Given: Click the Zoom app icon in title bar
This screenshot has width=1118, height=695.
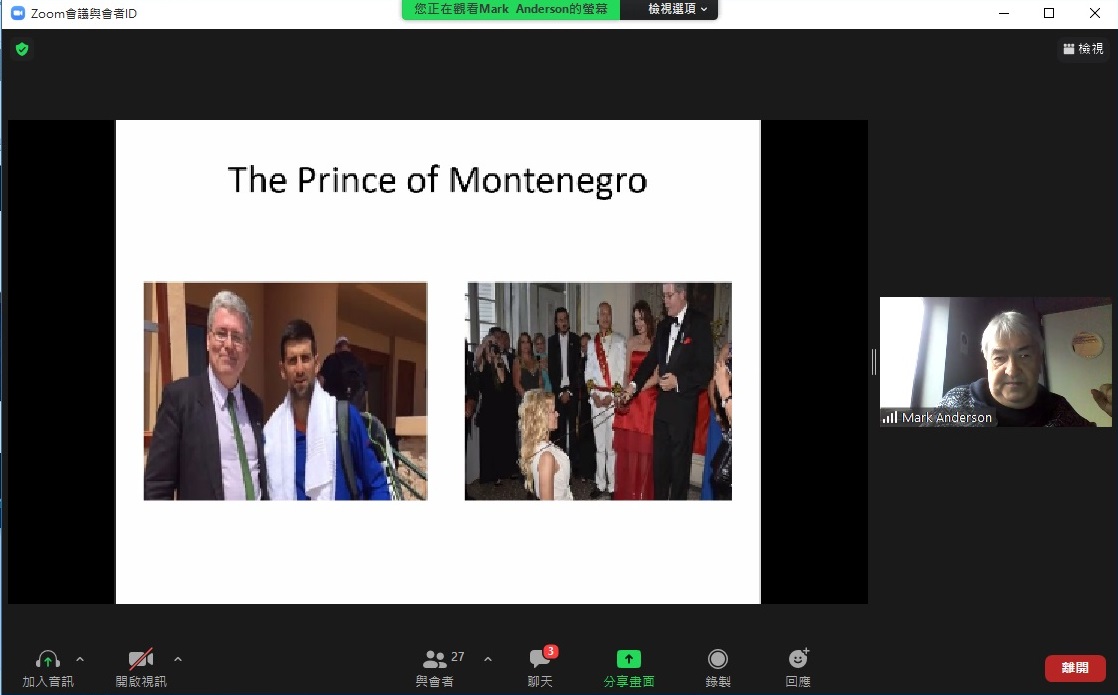Looking at the screenshot, I should coord(18,13).
